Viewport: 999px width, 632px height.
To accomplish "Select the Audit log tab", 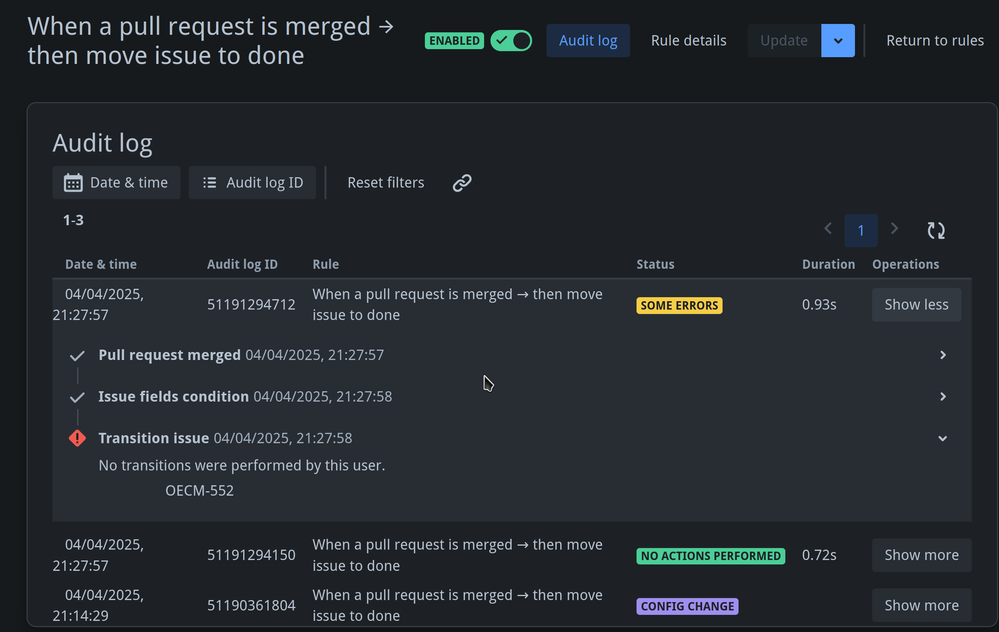I will (x=587, y=40).
